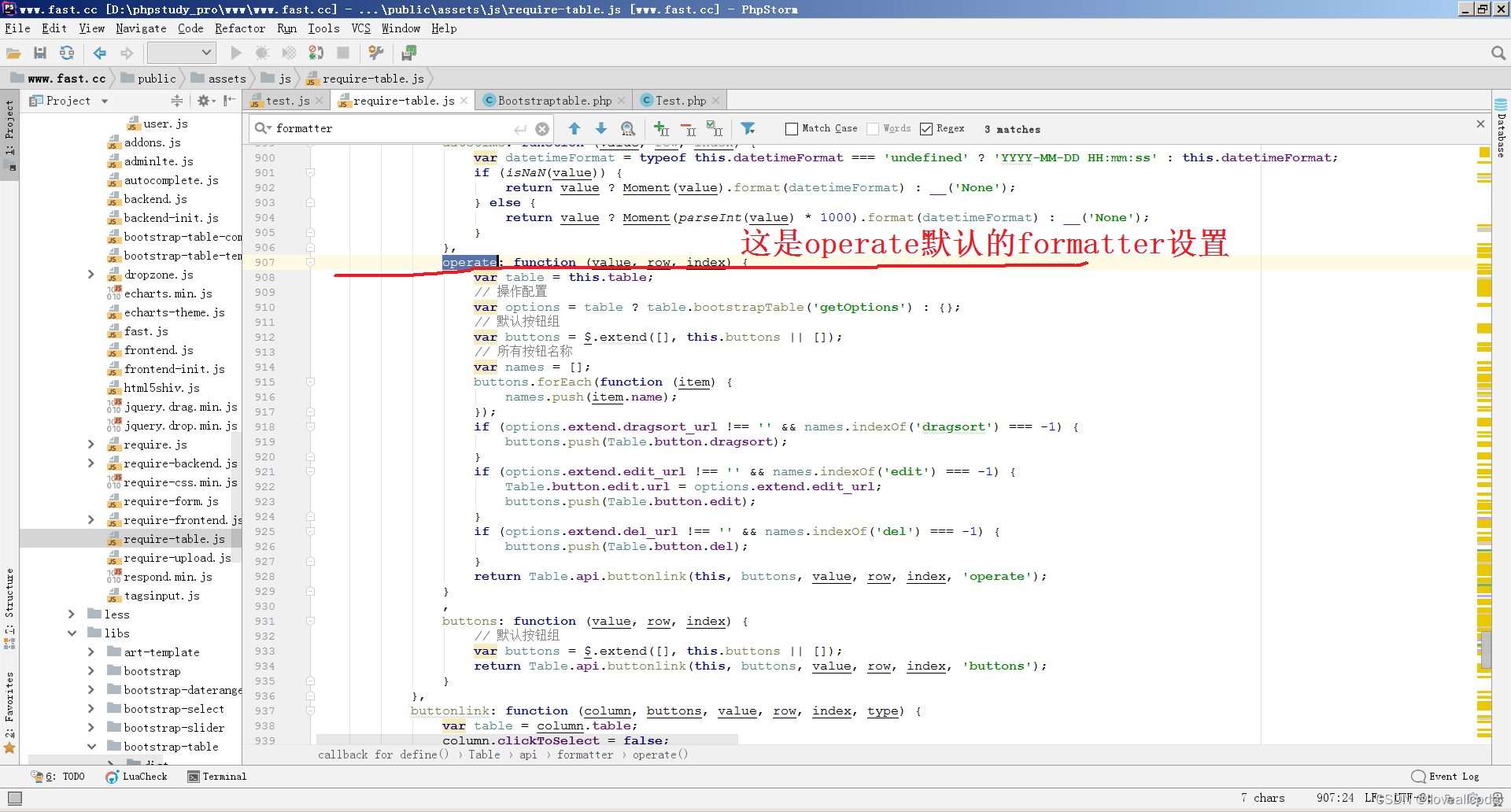
Task: Disable Regex search mode
Action: tap(926, 128)
